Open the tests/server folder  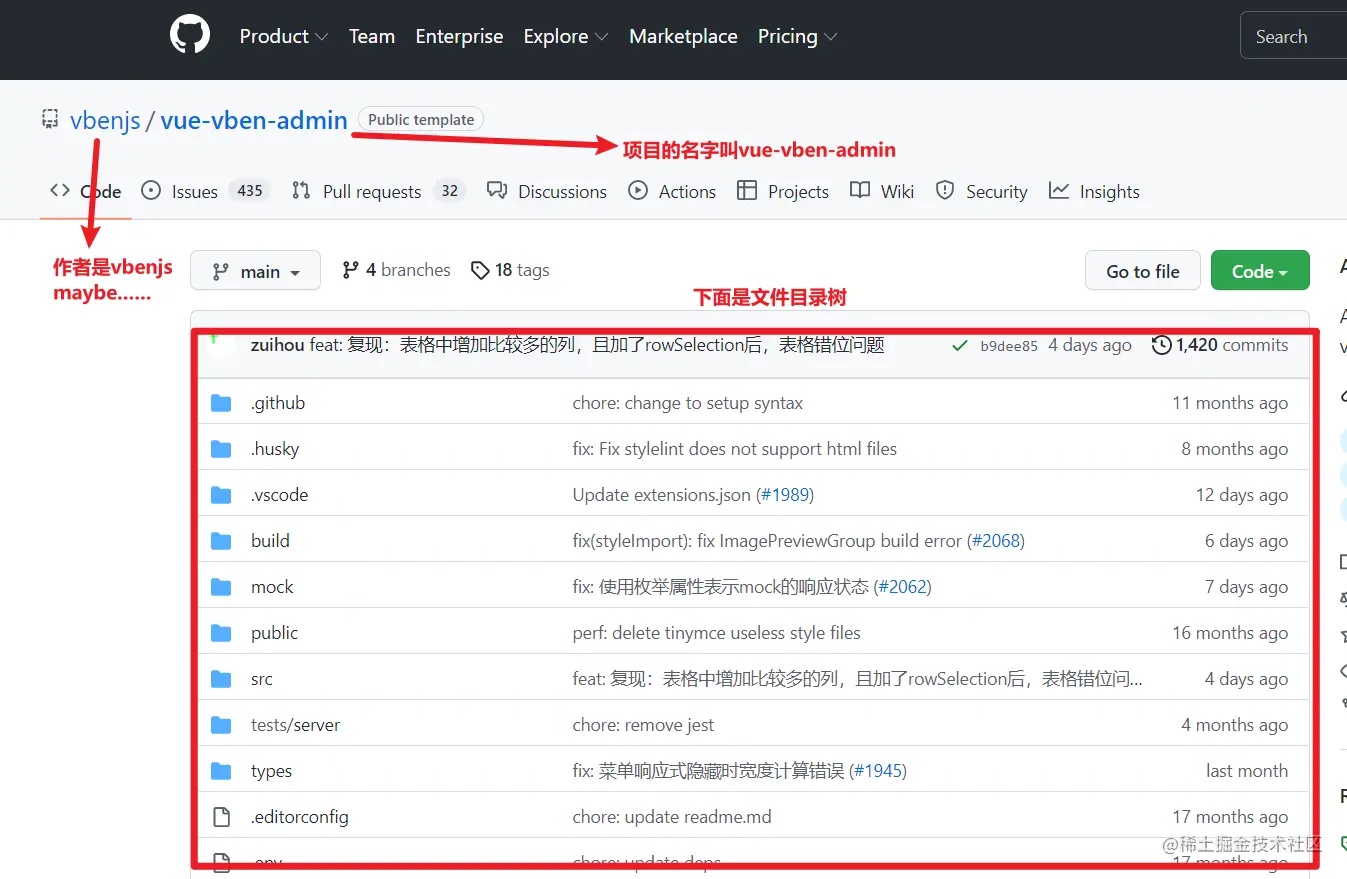[295, 725]
